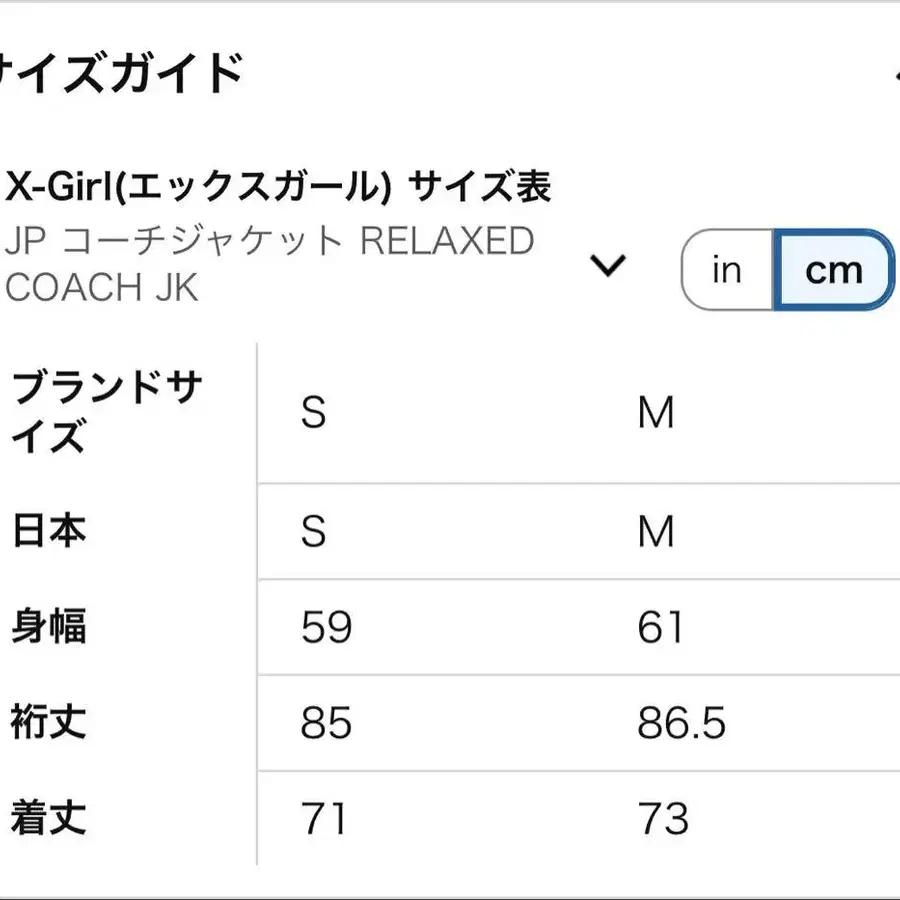Click the 身幅 measurement label
This screenshot has height=900, width=900.
tap(48, 628)
